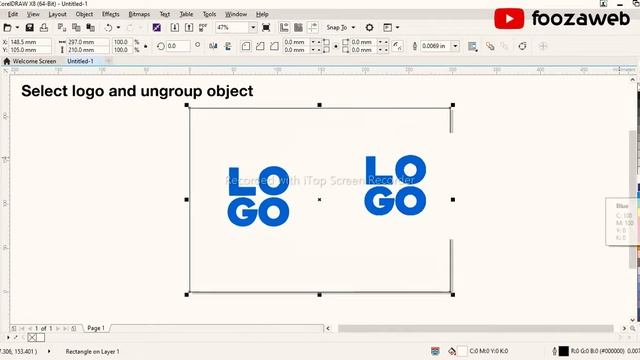
Task: Click the Mirror horizontally icon
Action: point(213,46)
